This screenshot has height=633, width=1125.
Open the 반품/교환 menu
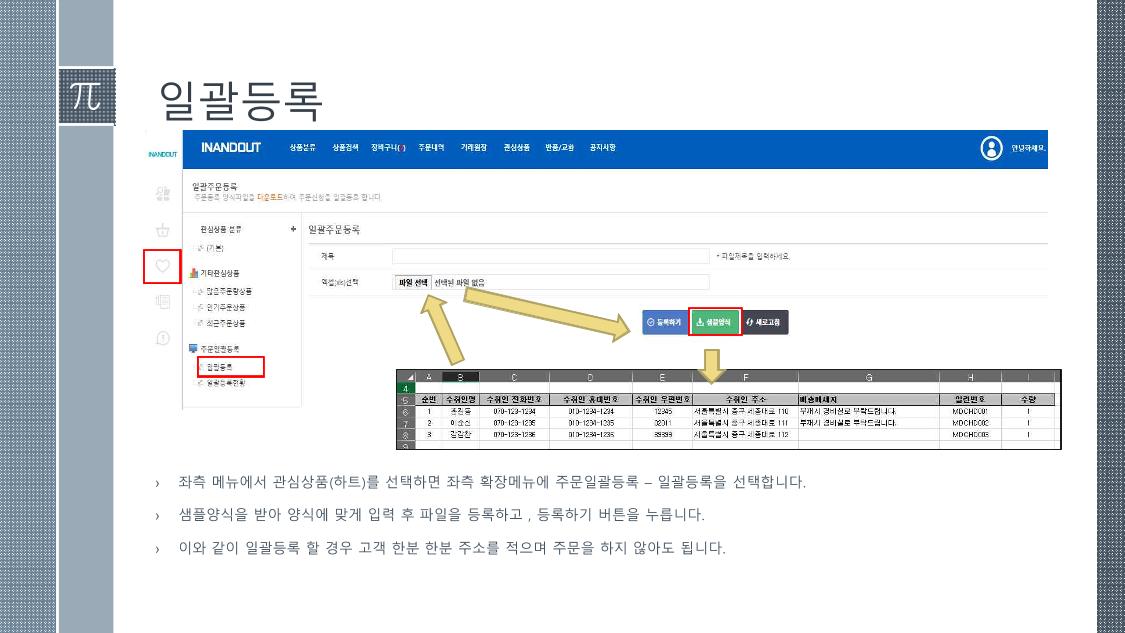coord(560,148)
